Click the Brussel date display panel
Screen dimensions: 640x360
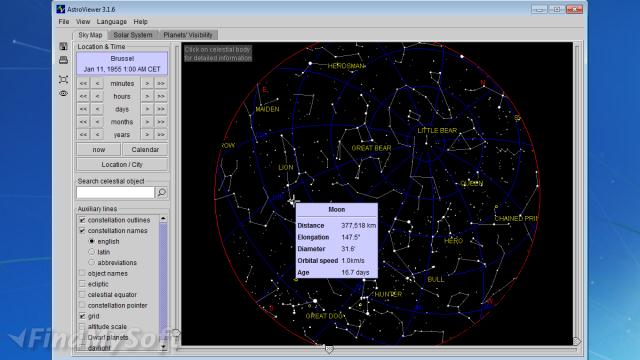click(x=122, y=64)
